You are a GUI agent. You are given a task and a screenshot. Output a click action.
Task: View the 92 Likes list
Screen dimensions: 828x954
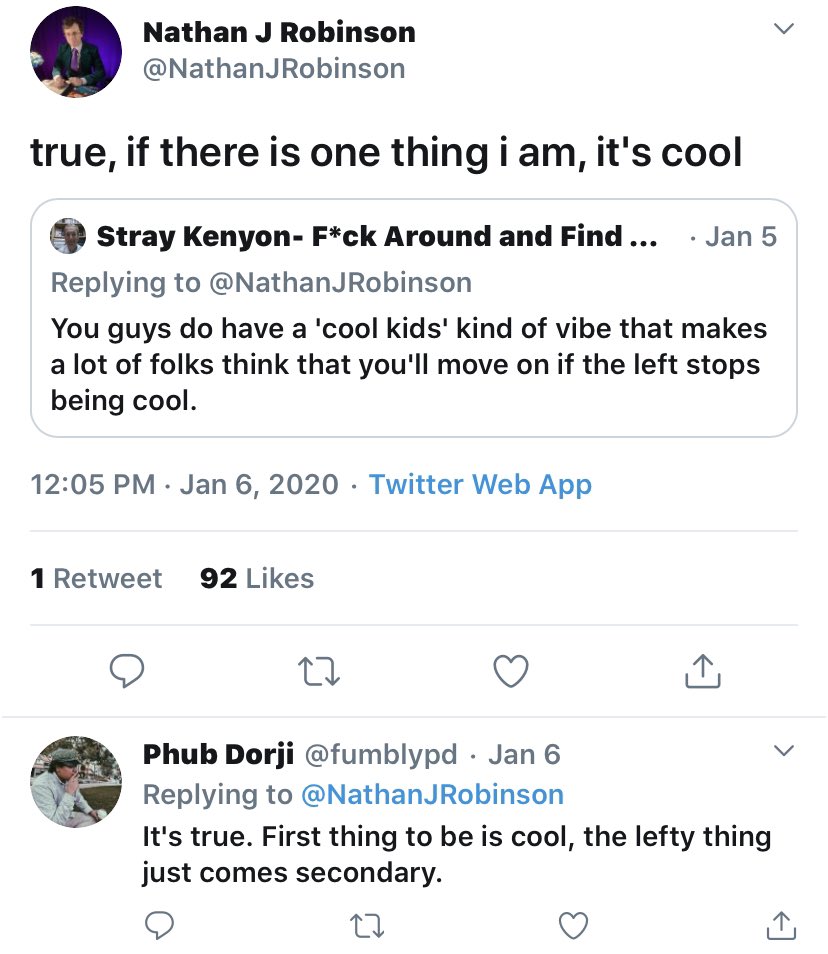[257, 579]
